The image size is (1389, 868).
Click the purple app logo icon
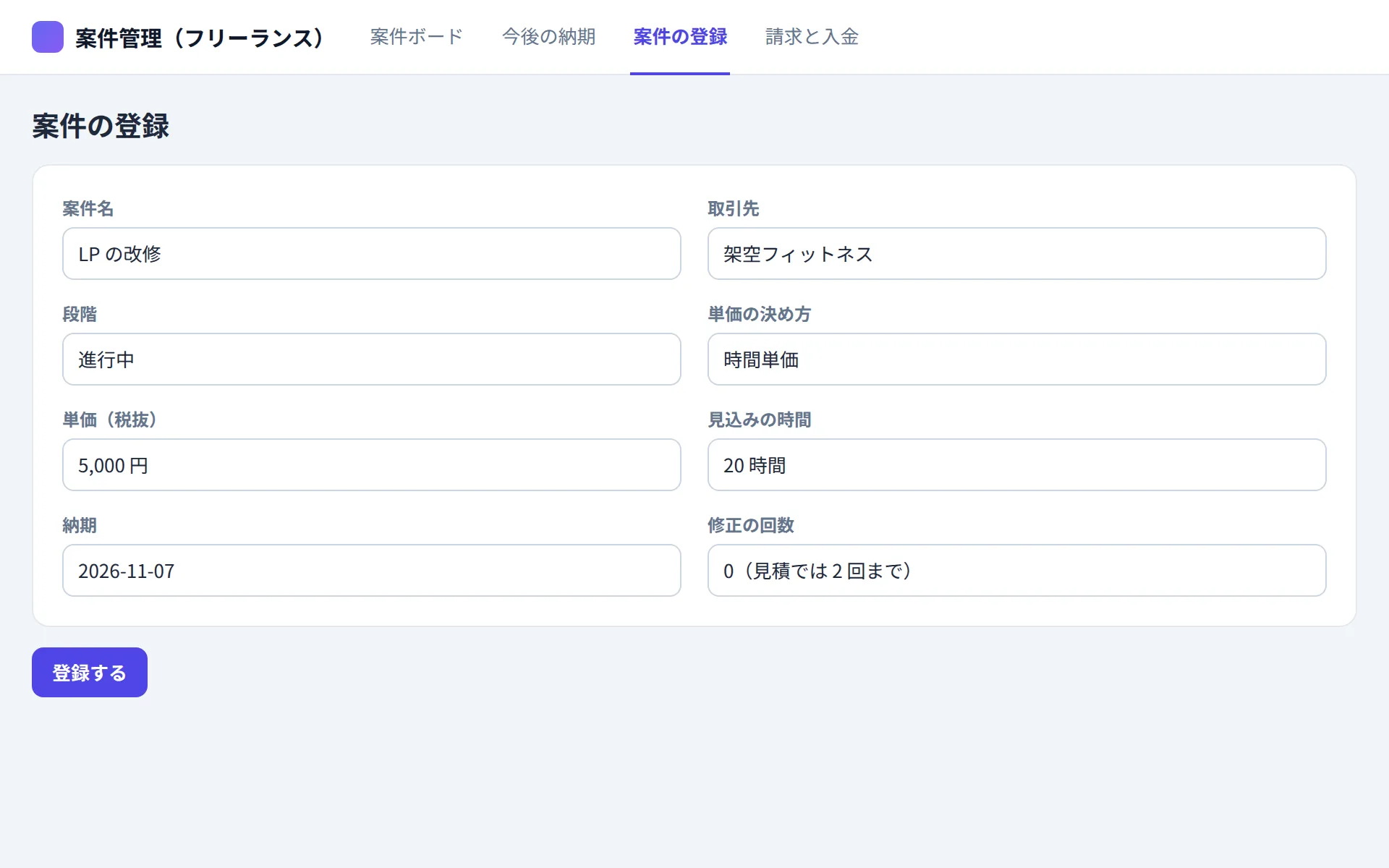click(48, 37)
